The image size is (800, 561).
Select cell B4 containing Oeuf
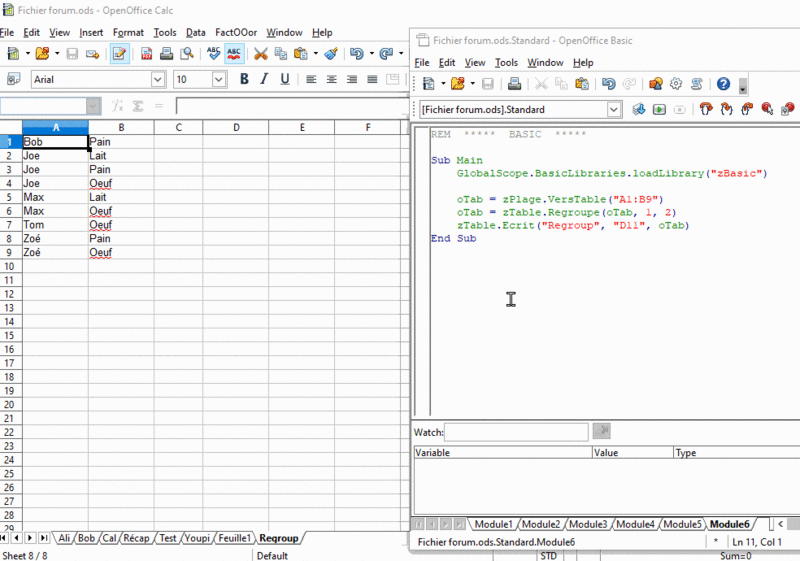121,183
